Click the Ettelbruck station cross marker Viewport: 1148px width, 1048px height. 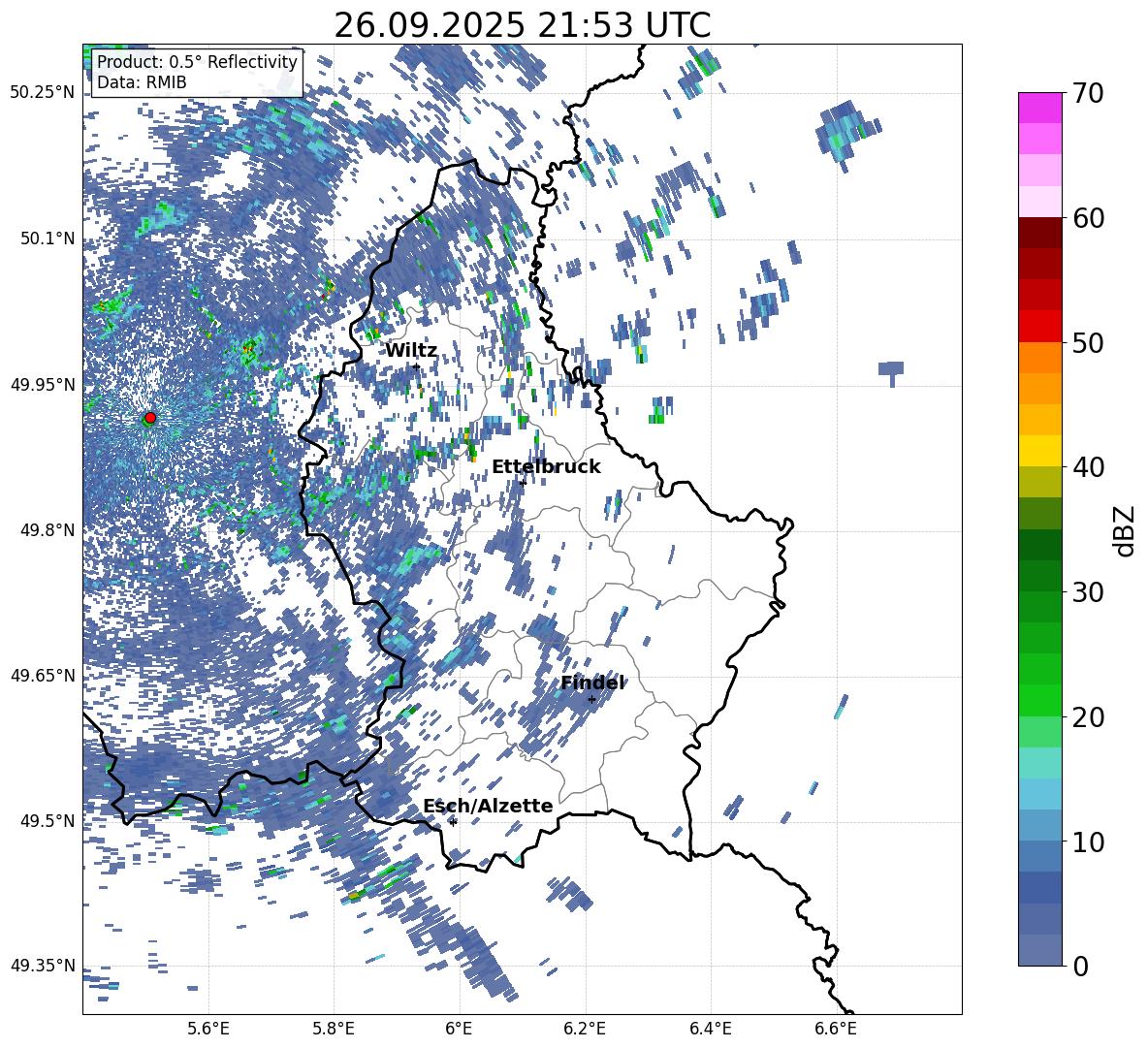click(x=523, y=483)
